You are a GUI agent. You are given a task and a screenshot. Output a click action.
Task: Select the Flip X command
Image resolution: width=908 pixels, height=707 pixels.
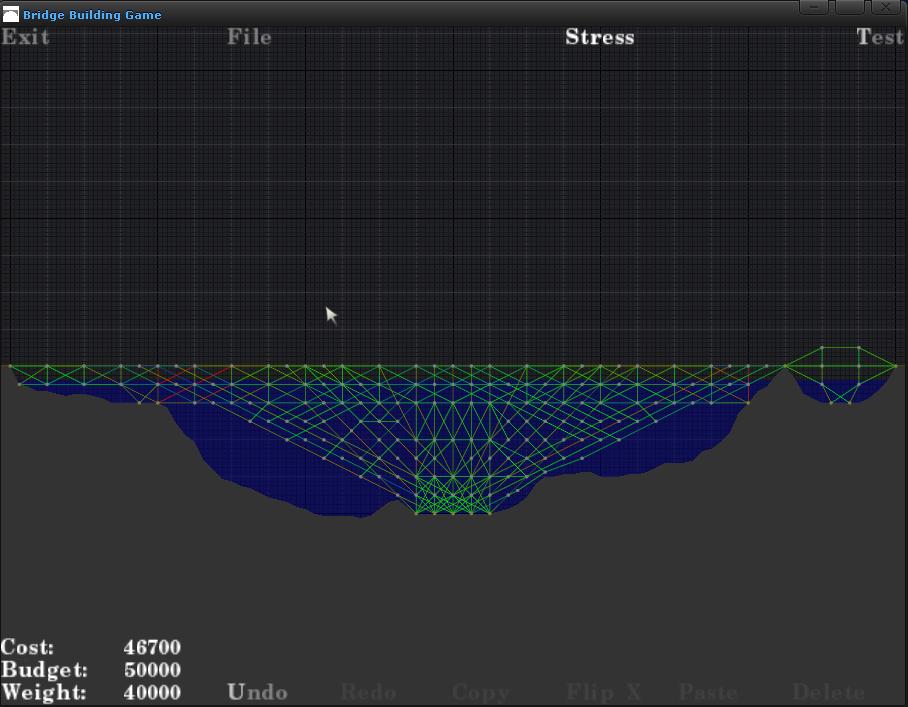click(604, 692)
